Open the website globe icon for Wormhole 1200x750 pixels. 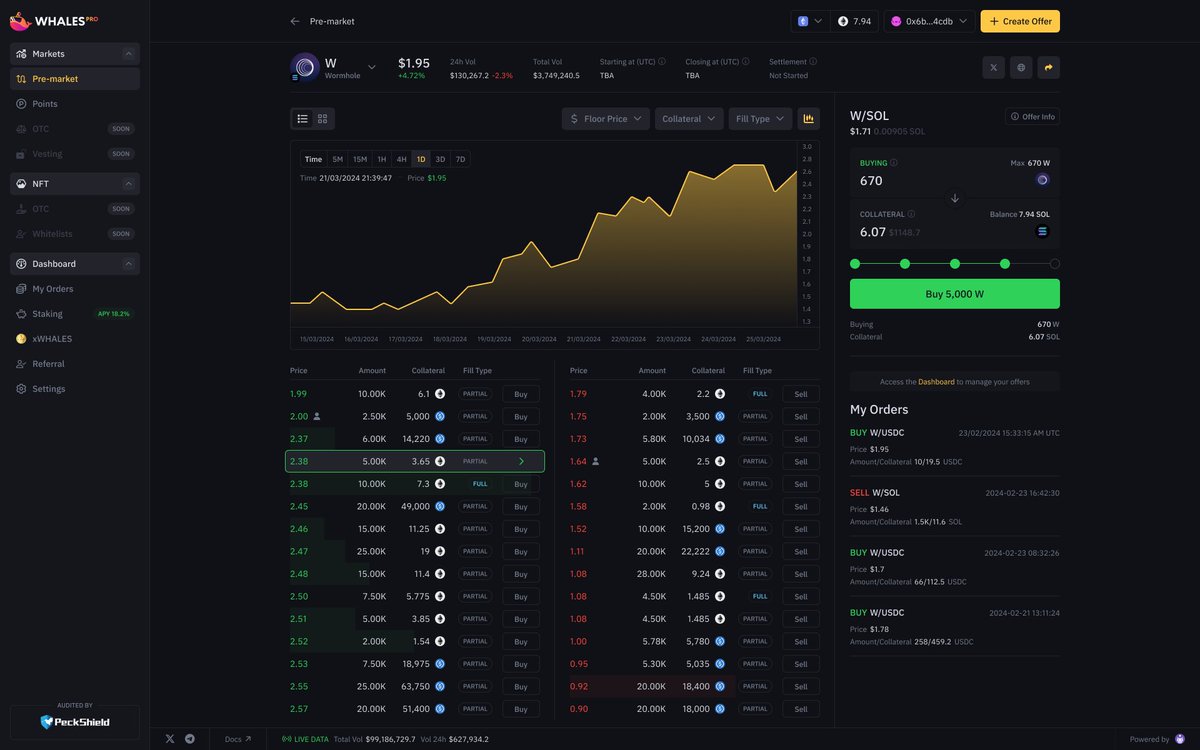1021,67
